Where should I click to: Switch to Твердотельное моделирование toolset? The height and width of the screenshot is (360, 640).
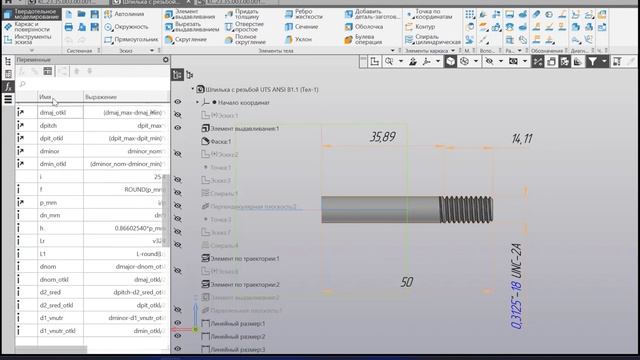[31, 14]
